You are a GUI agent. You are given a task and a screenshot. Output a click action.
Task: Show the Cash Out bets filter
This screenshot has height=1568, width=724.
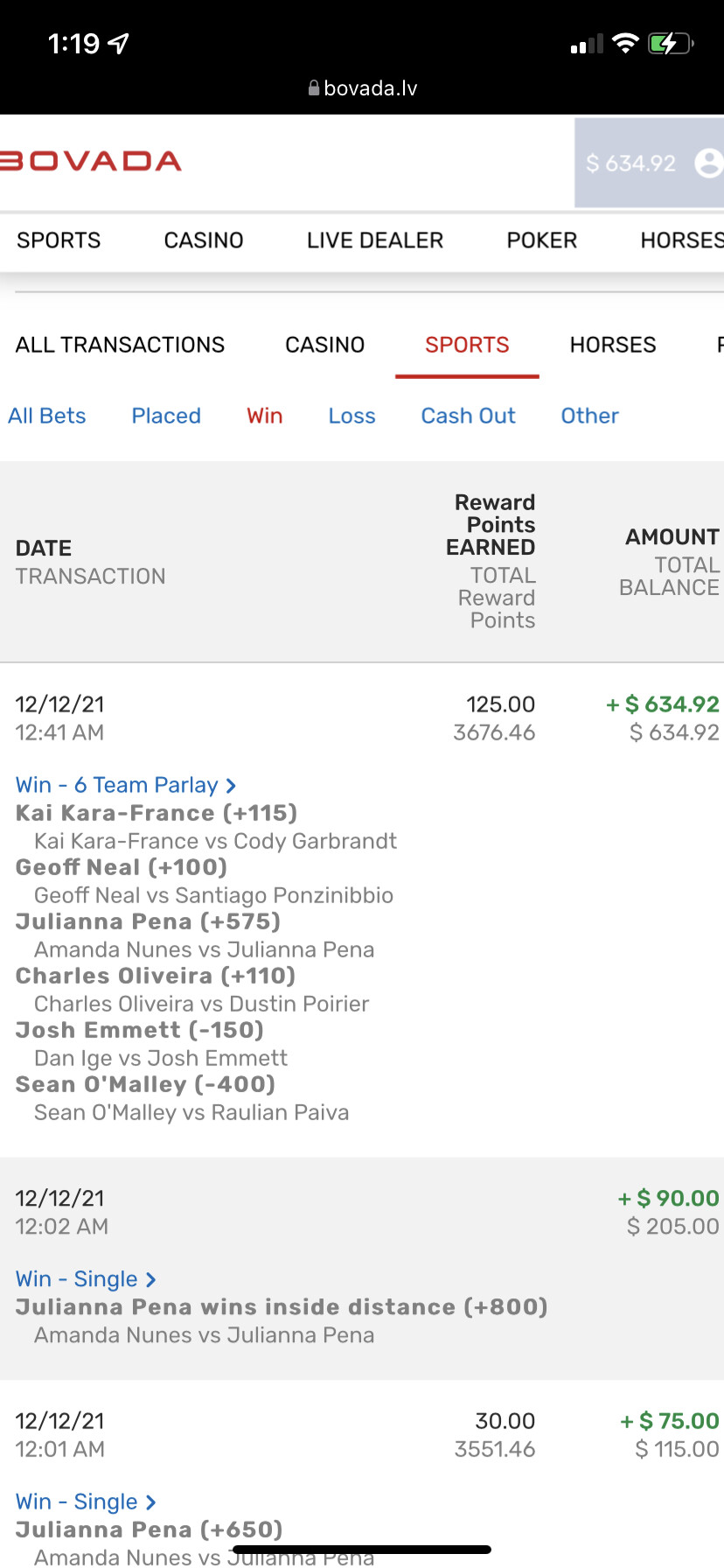[x=468, y=416]
